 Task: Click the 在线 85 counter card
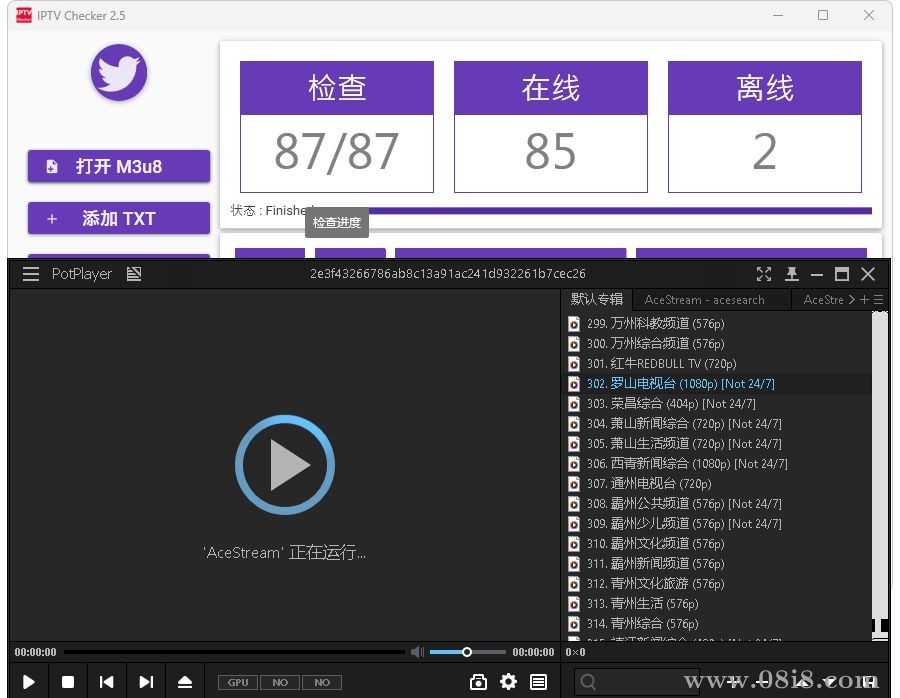click(551, 127)
